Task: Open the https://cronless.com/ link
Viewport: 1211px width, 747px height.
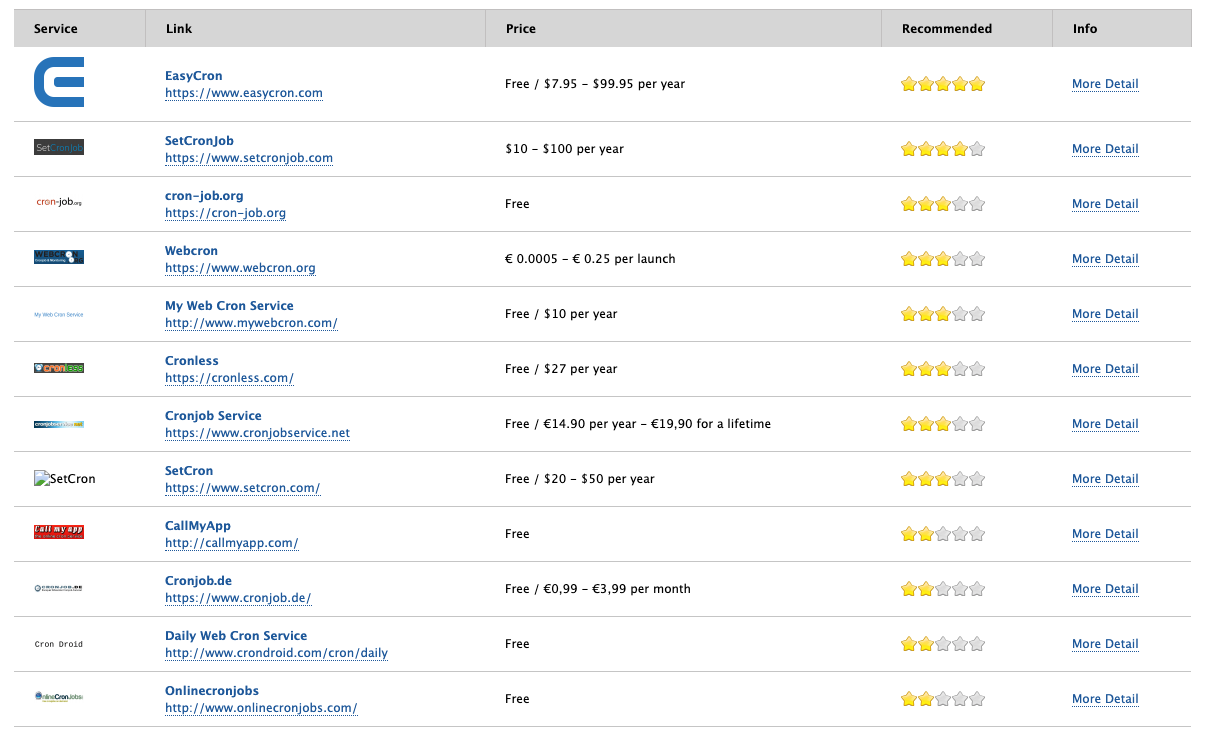Action: pyautogui.click(x=229, y=378)
